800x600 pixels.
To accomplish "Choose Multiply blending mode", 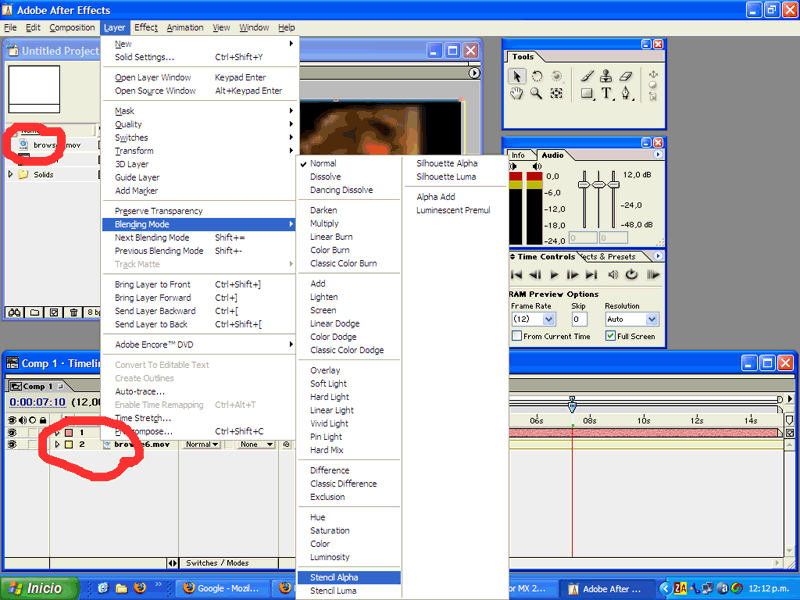I will pos(349,223).
